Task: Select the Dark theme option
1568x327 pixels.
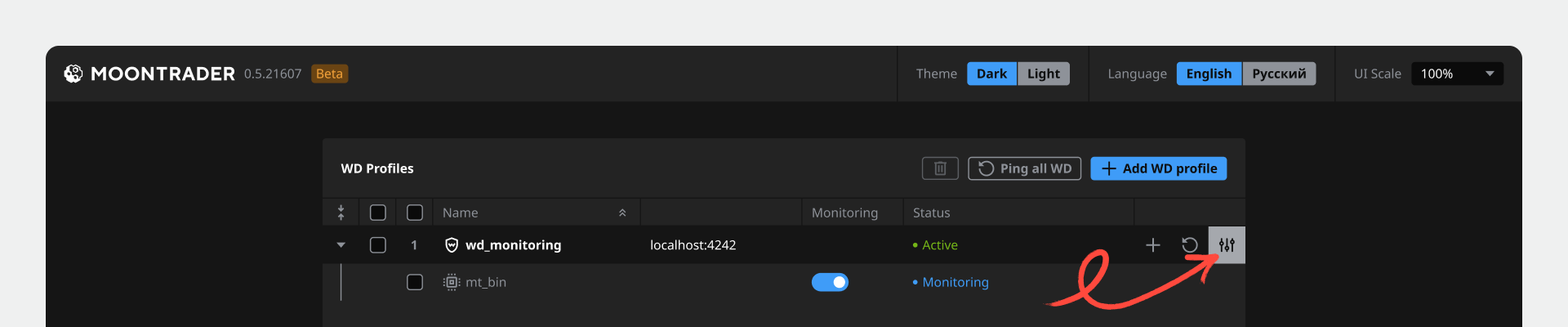Action: tap(991, 74)
